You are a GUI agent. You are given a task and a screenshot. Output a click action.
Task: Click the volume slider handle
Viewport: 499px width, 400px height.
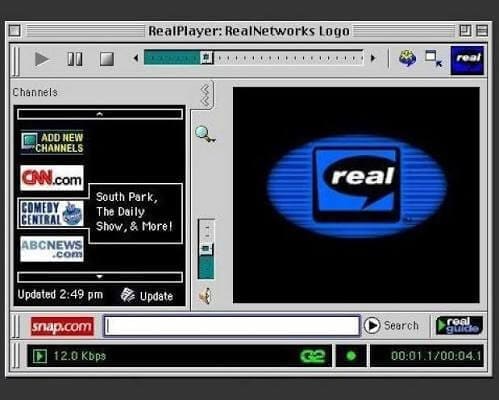[x=206, y=249]
